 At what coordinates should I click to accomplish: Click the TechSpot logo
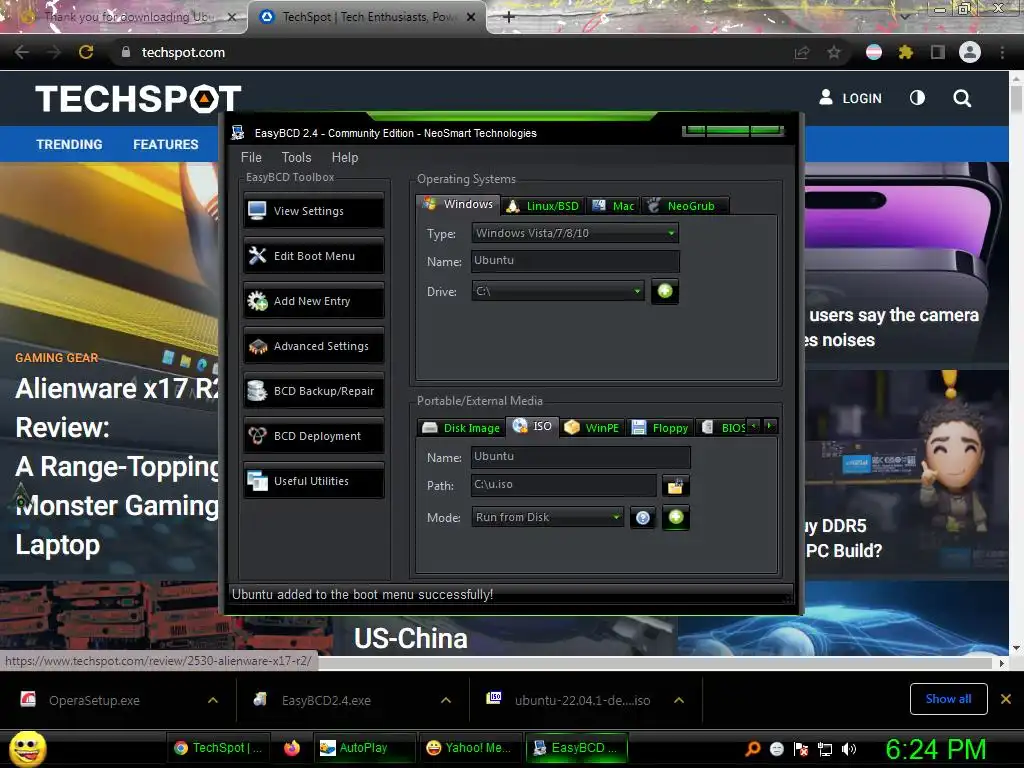(x=138, y=99)
